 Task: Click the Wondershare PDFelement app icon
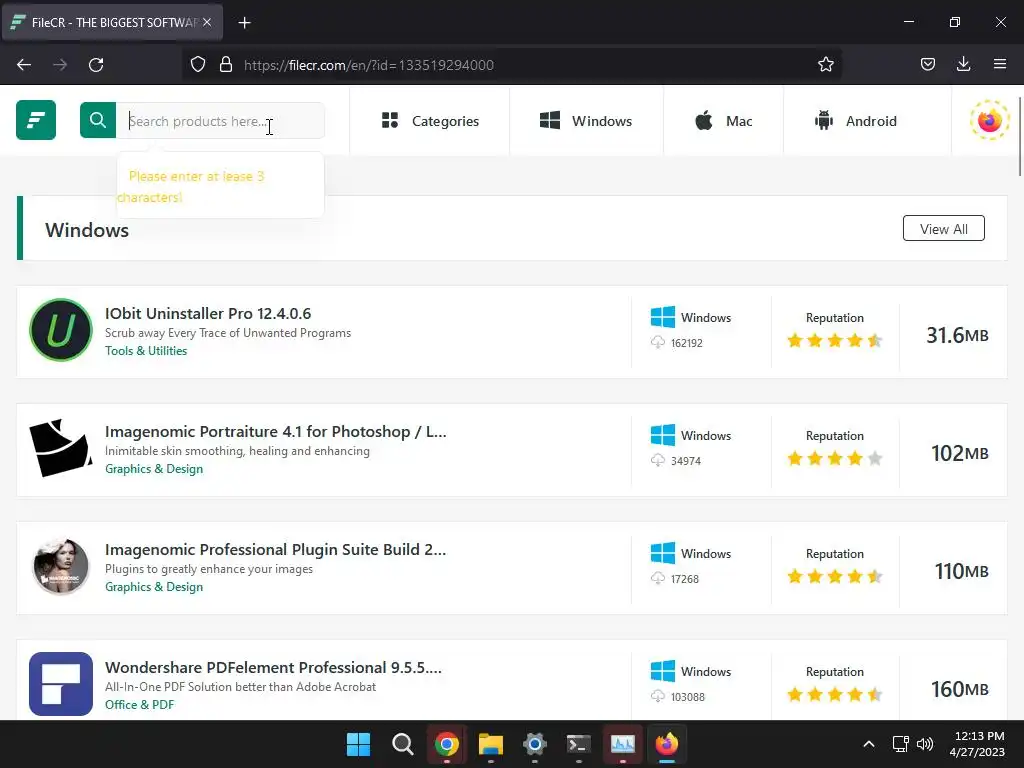[61, 684]
